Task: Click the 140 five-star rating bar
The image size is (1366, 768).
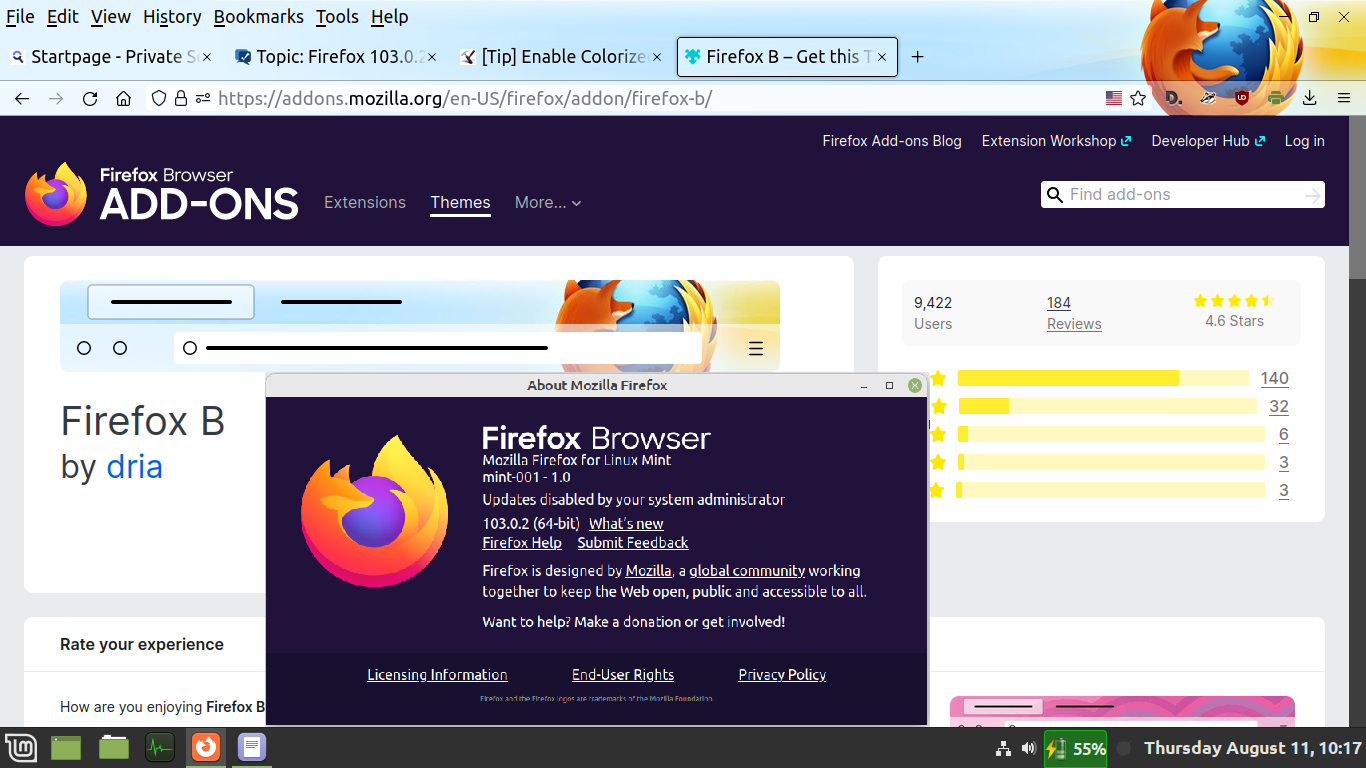Action: (1103, 378)
